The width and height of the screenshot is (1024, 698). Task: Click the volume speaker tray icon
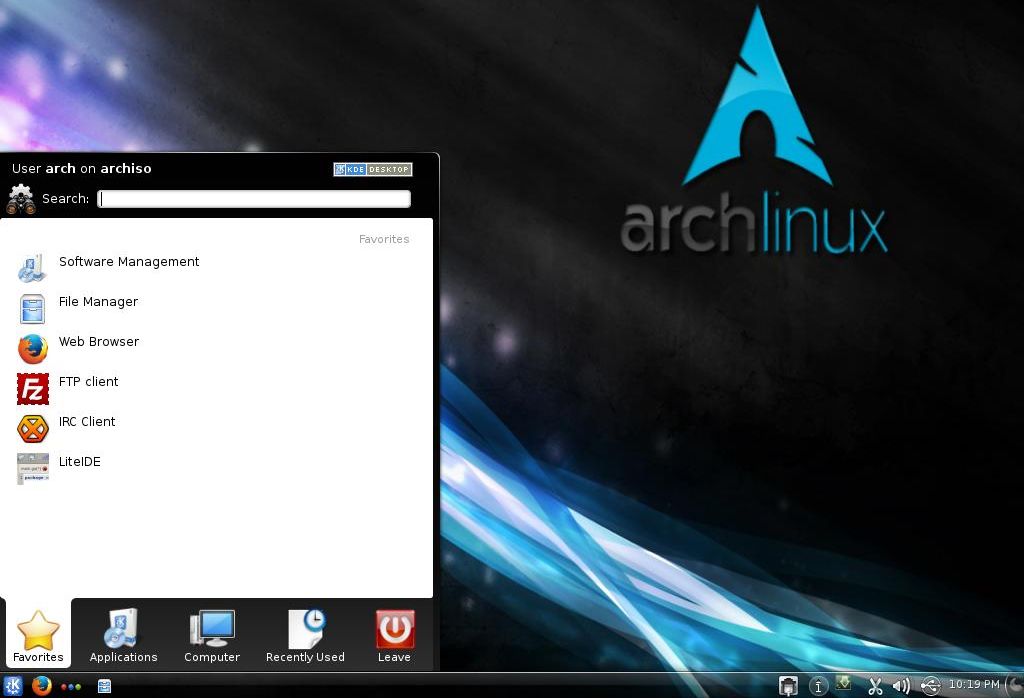901,686
